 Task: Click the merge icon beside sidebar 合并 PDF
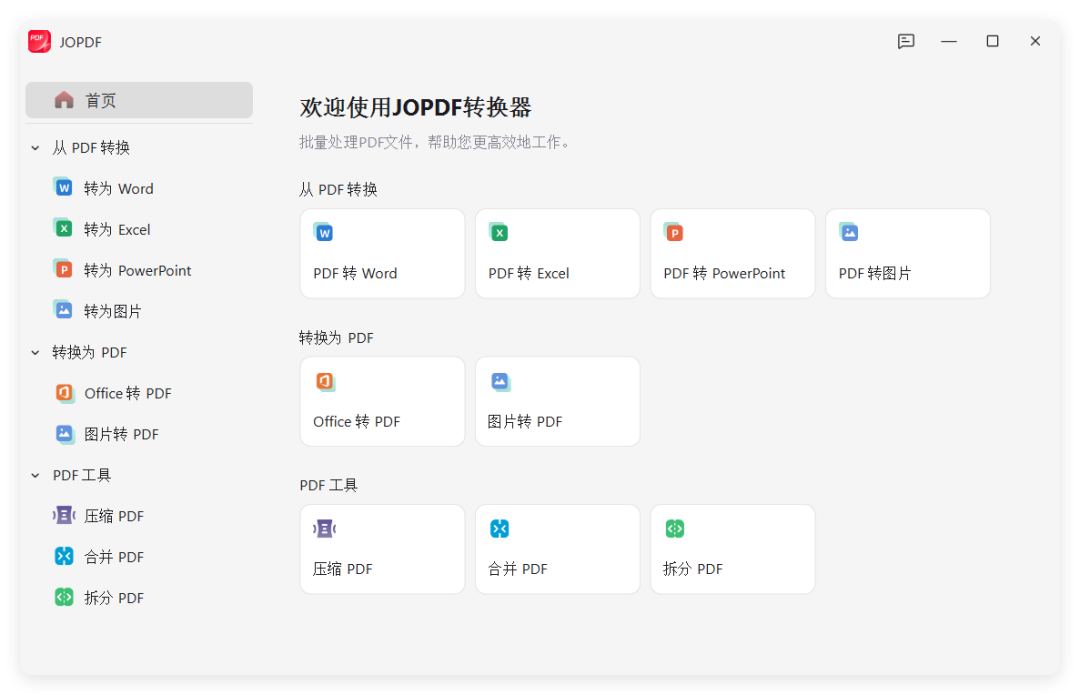pyautogui.click(x=64, y=556)
